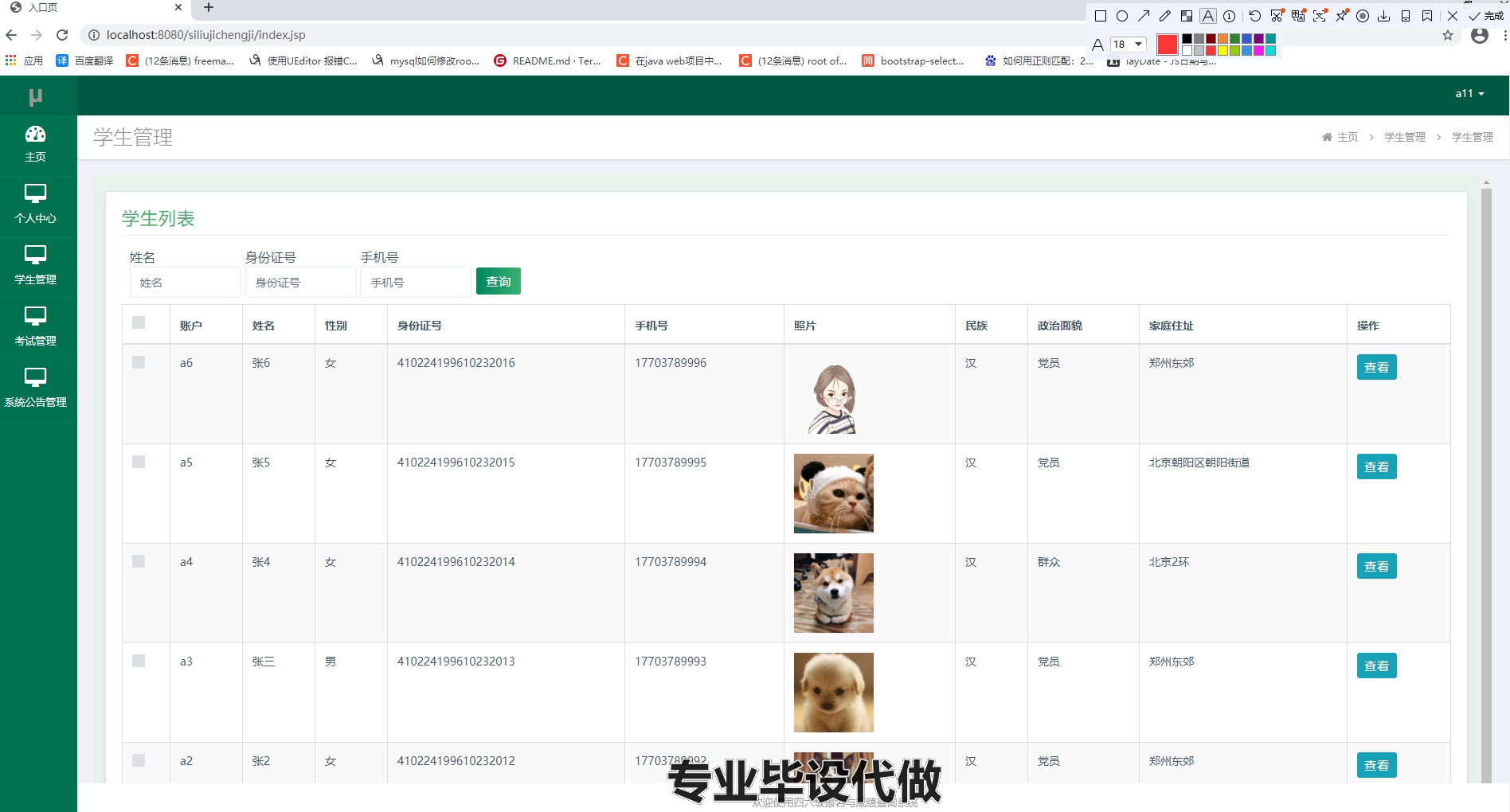Start screen recording from capture toolbar
1510x812 pixels.
1363,16
